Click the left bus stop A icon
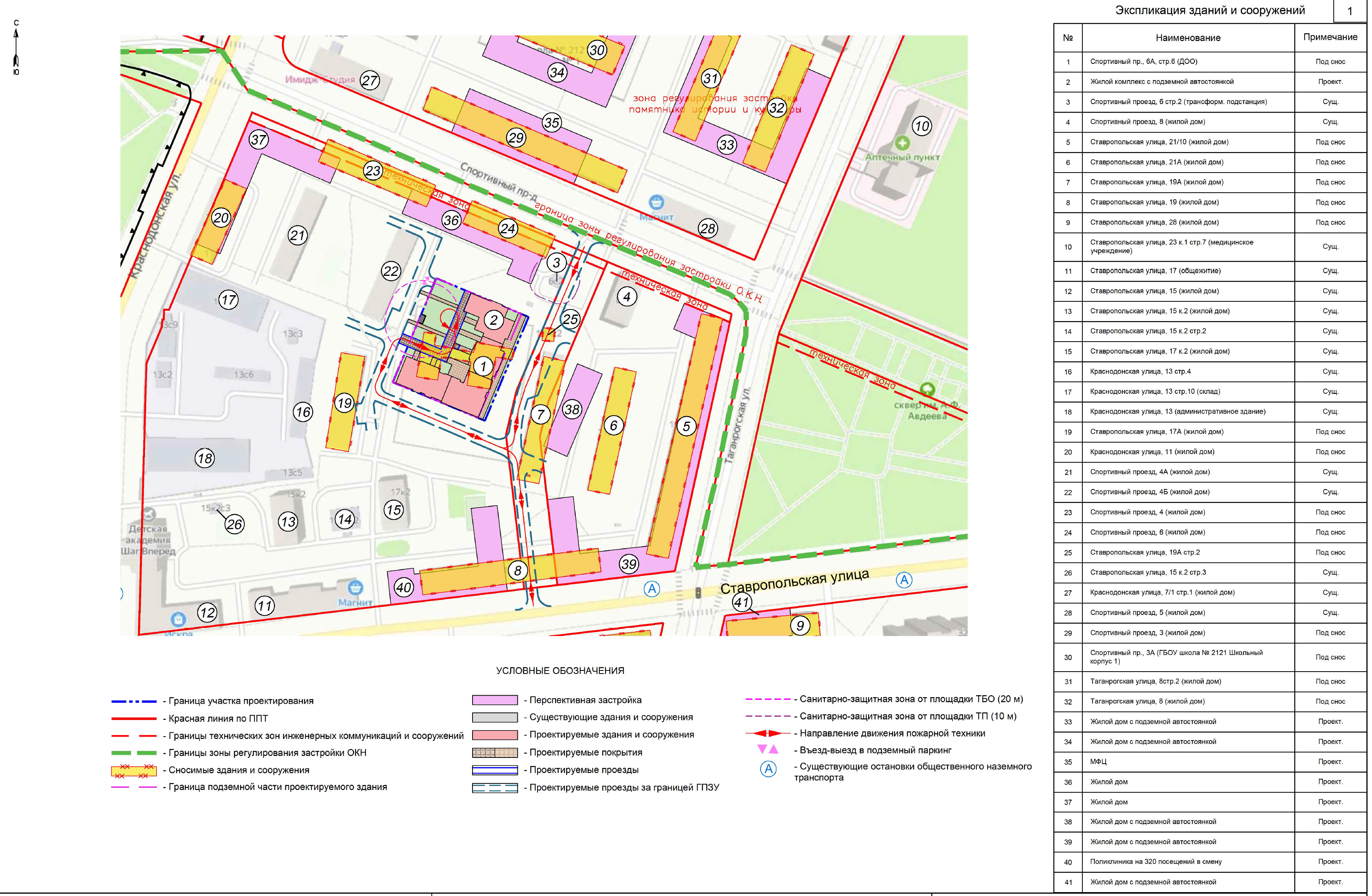Viewport: 1372px width, 896px height. [652, 589]
